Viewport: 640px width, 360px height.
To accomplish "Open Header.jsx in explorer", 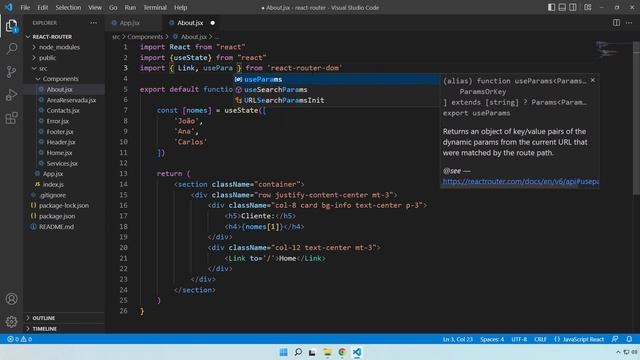I will tap(61, 142).
